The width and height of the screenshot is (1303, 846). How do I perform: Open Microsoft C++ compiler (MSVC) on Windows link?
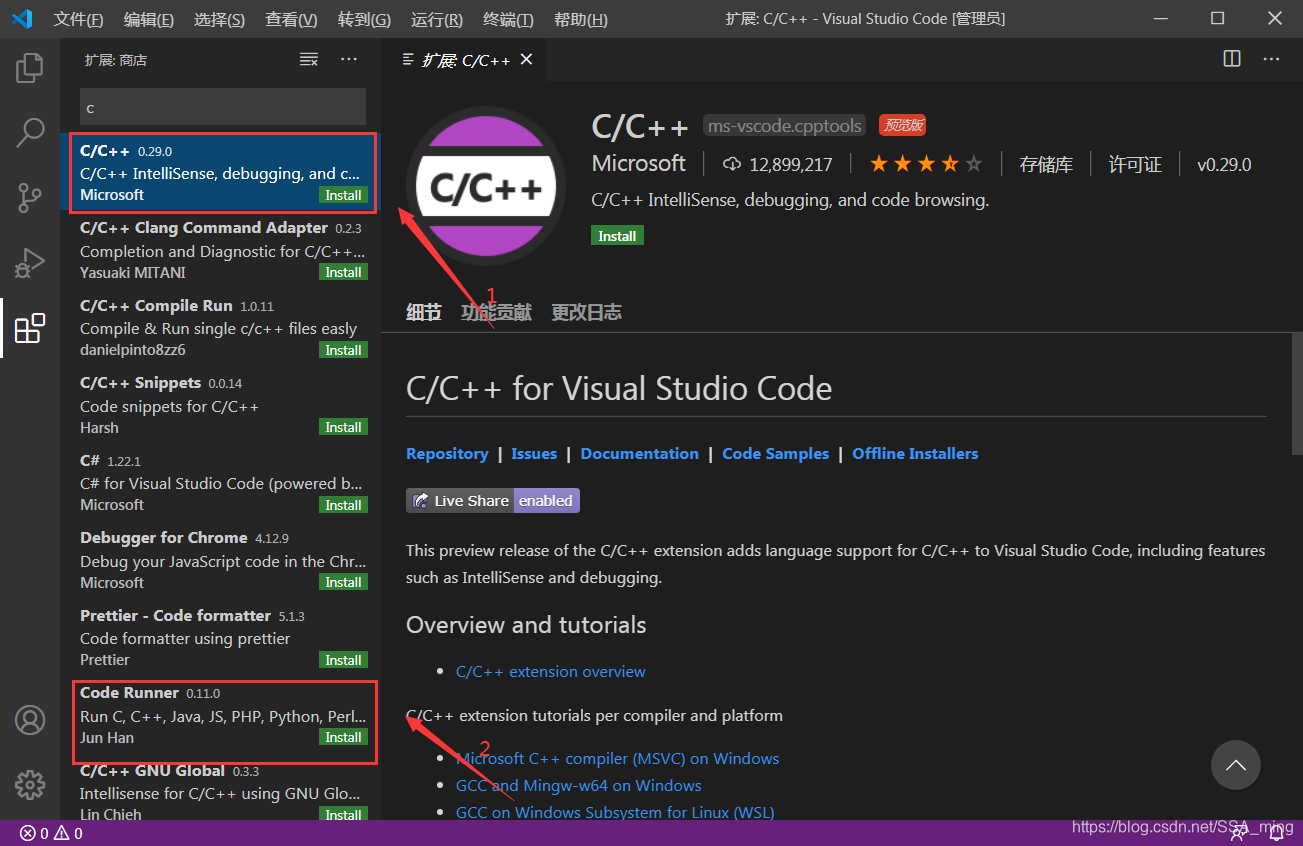[x=618, y=758]
